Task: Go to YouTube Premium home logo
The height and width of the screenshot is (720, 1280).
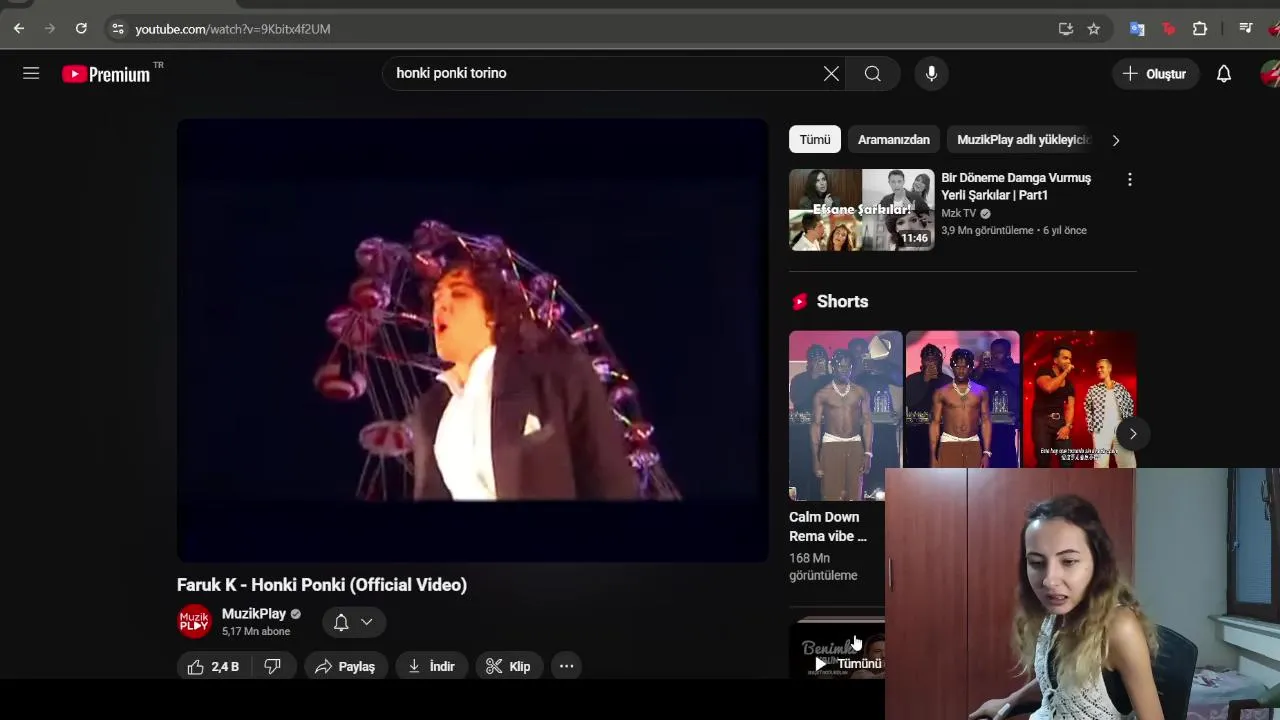Action: click(107, 74)
